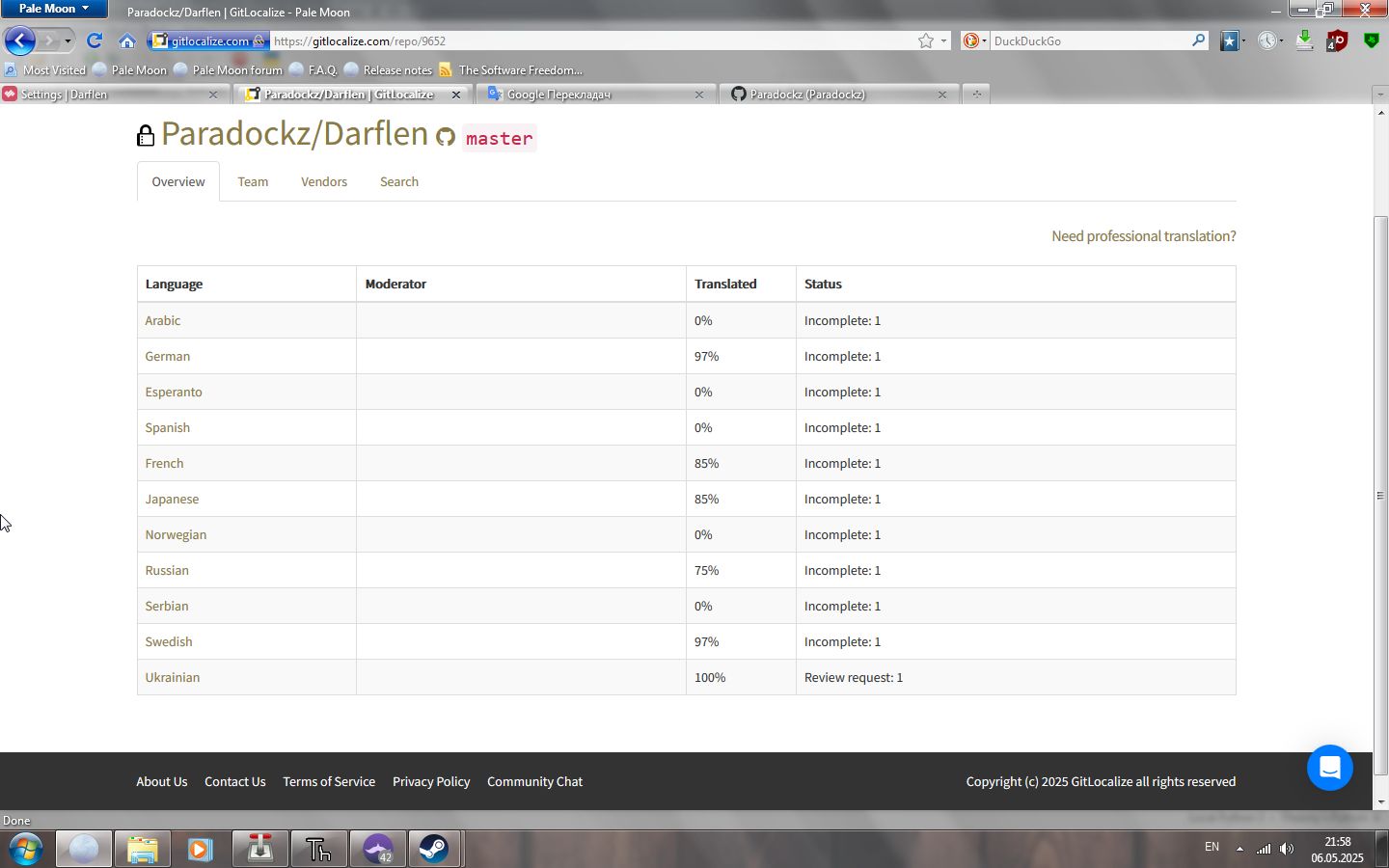Viewport: 1389px width, 868px height.
Task: Click the green shield extension icon
Action: coord(1371,41)
